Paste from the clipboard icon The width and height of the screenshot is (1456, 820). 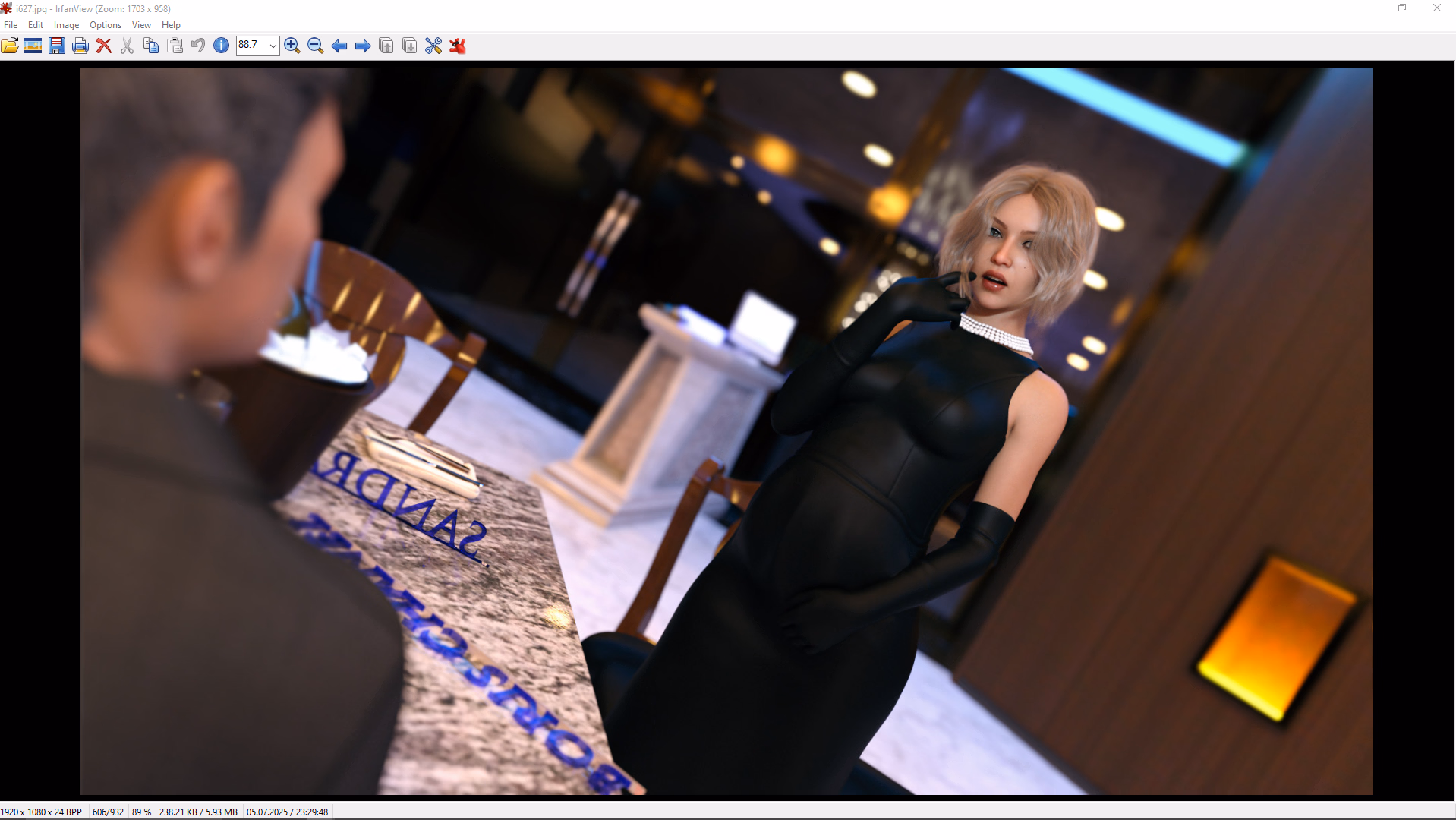point(175,46)
